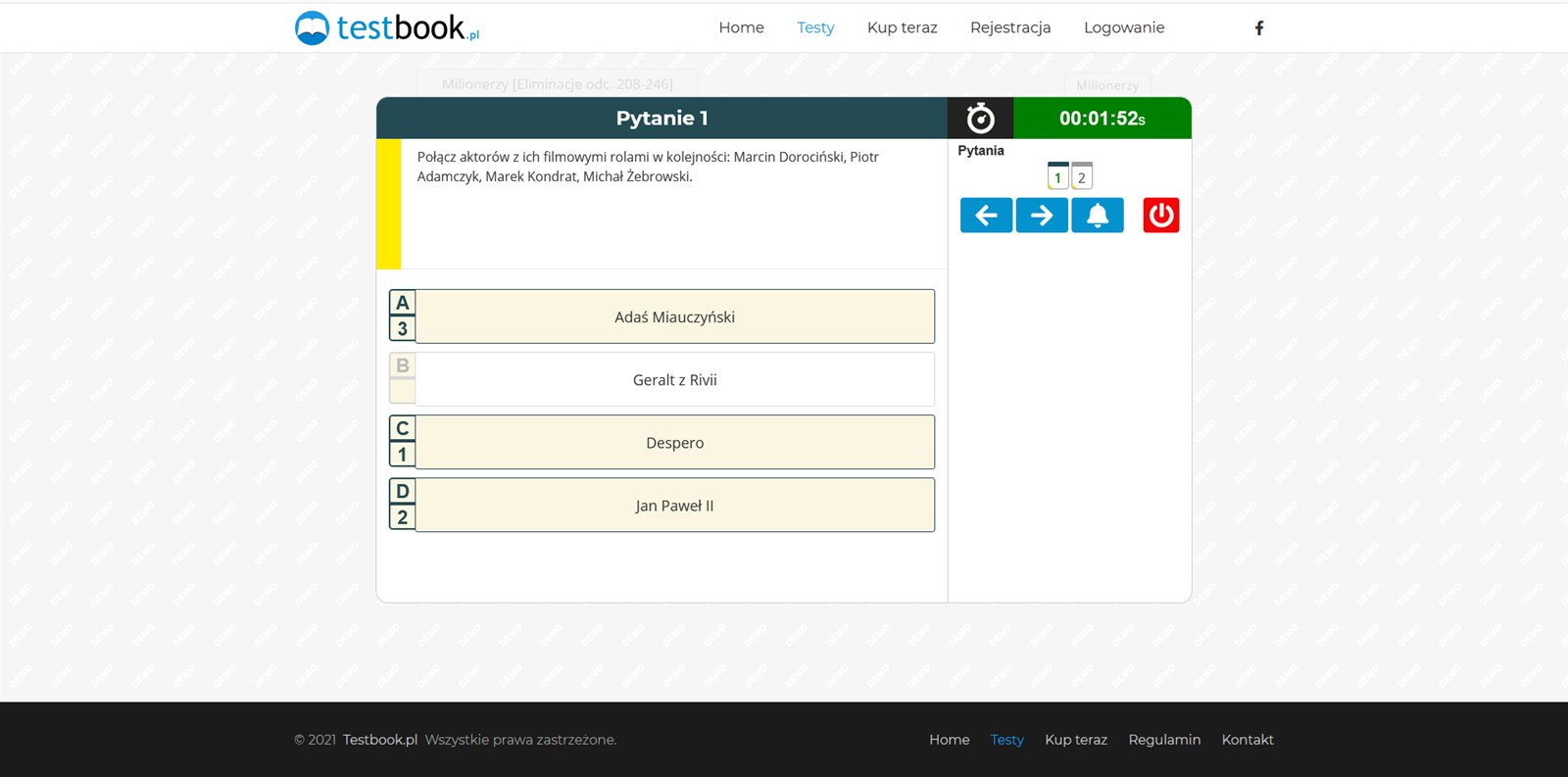This screenshot has width=1568, height=777.
Task: Click the stopwatch timer icon
Action: click(980, 119)
